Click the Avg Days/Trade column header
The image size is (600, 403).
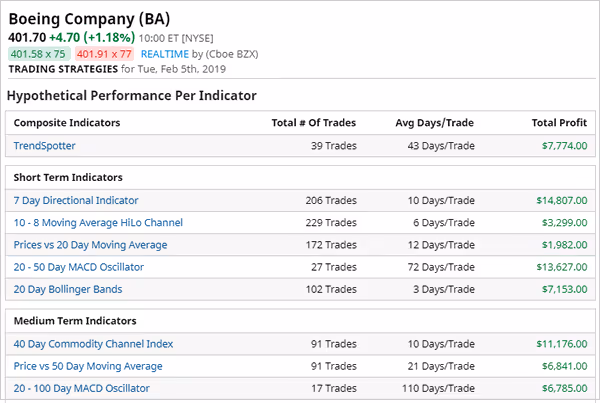435,123
